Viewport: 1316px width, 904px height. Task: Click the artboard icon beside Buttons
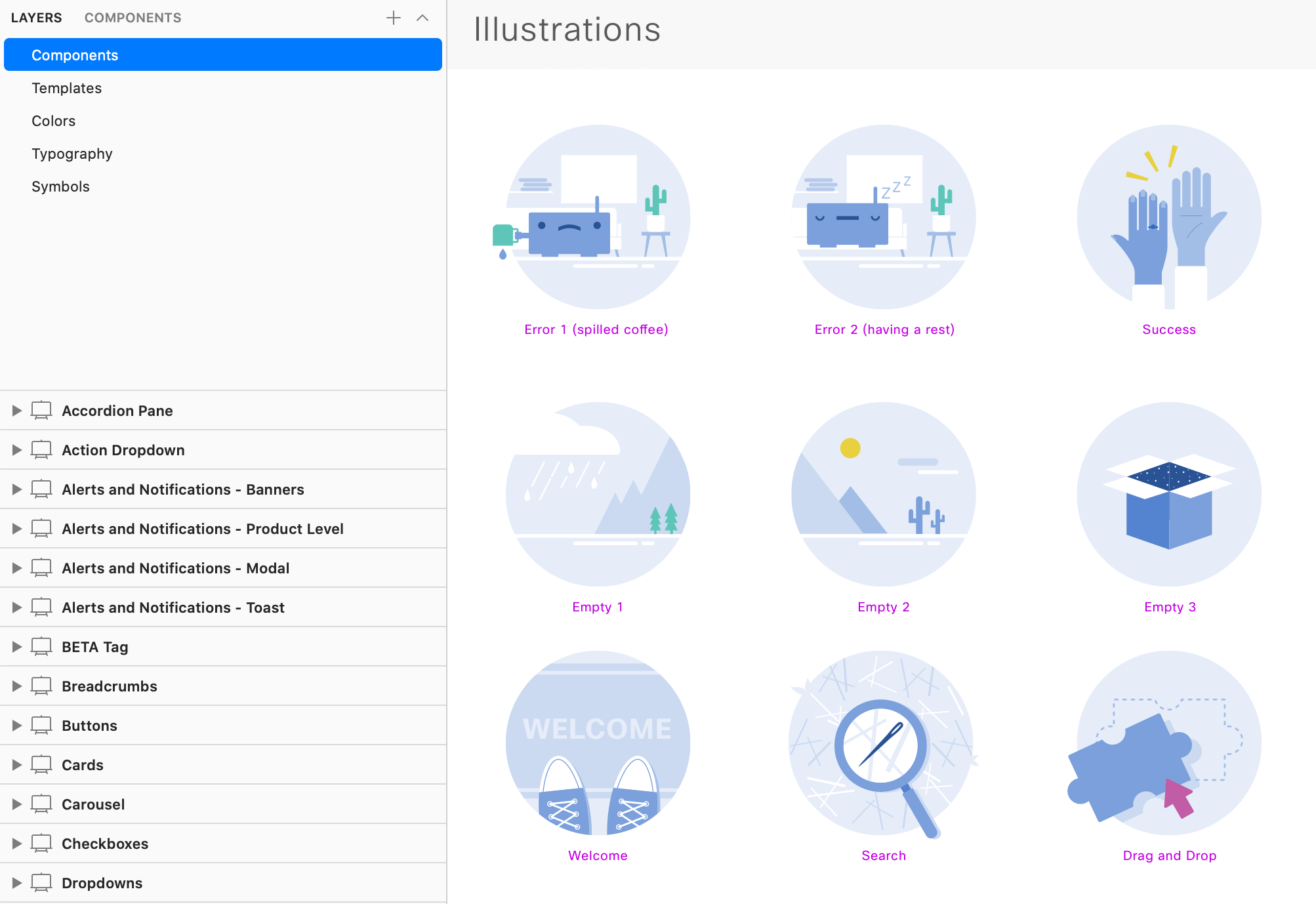[x=41, y=726]
